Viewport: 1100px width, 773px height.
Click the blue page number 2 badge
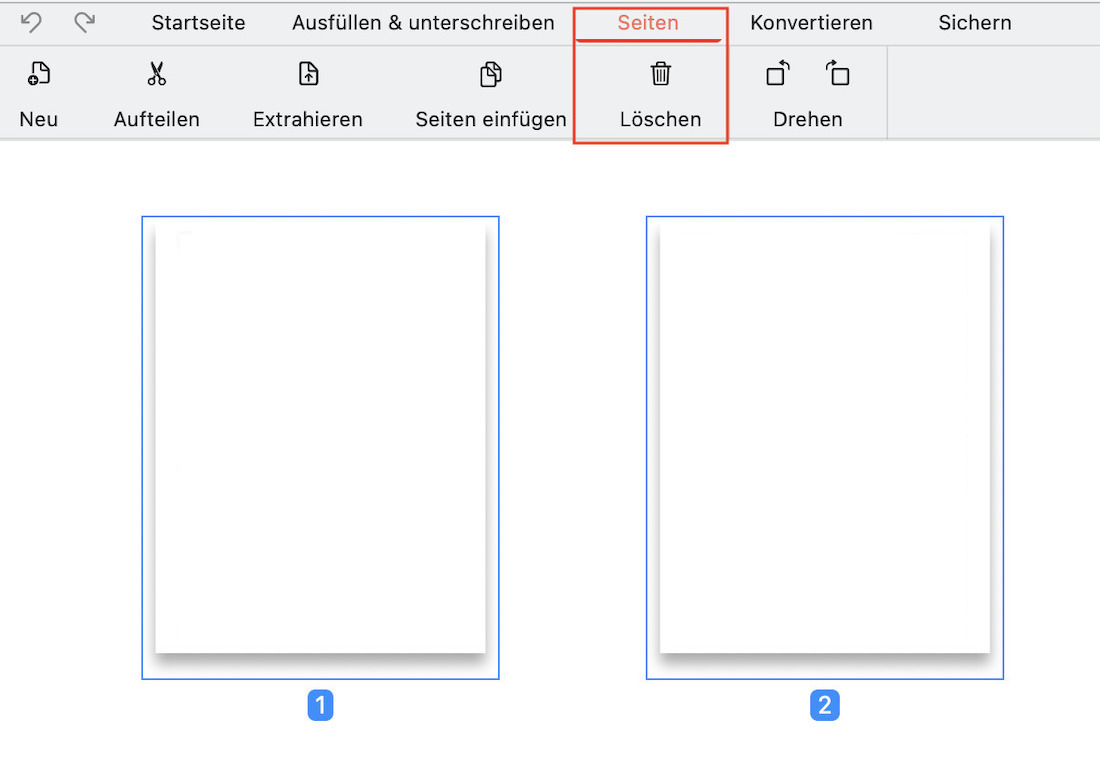[824, 706]
